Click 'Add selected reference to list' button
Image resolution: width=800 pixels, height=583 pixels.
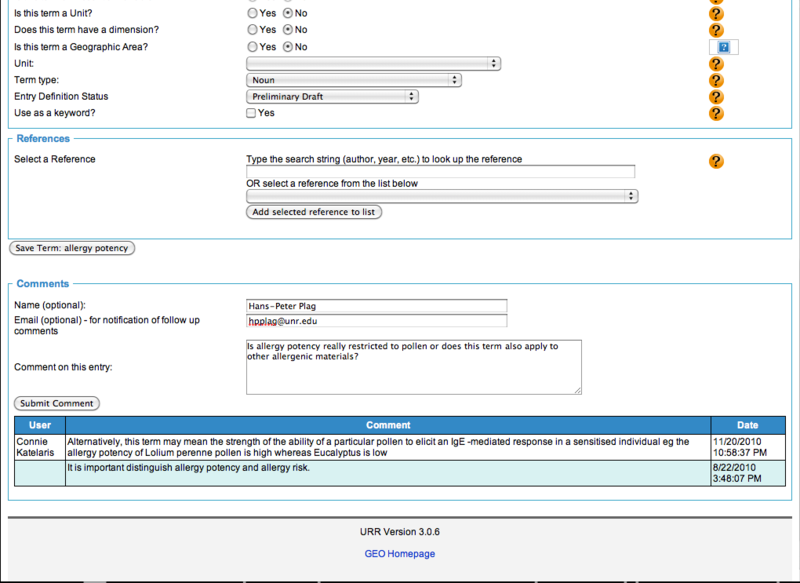pos(314,212)
